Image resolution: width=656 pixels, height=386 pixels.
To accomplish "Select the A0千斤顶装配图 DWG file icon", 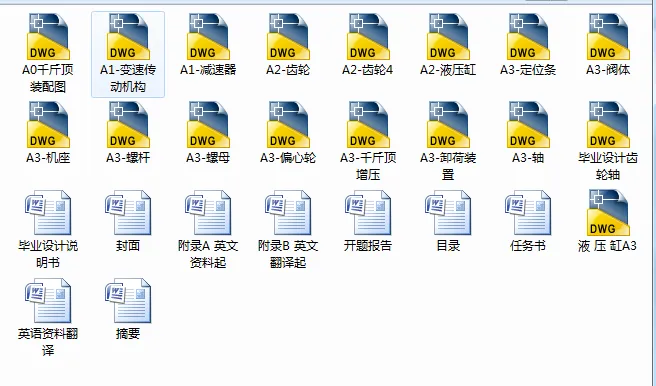I will click(x=48, y=36).
